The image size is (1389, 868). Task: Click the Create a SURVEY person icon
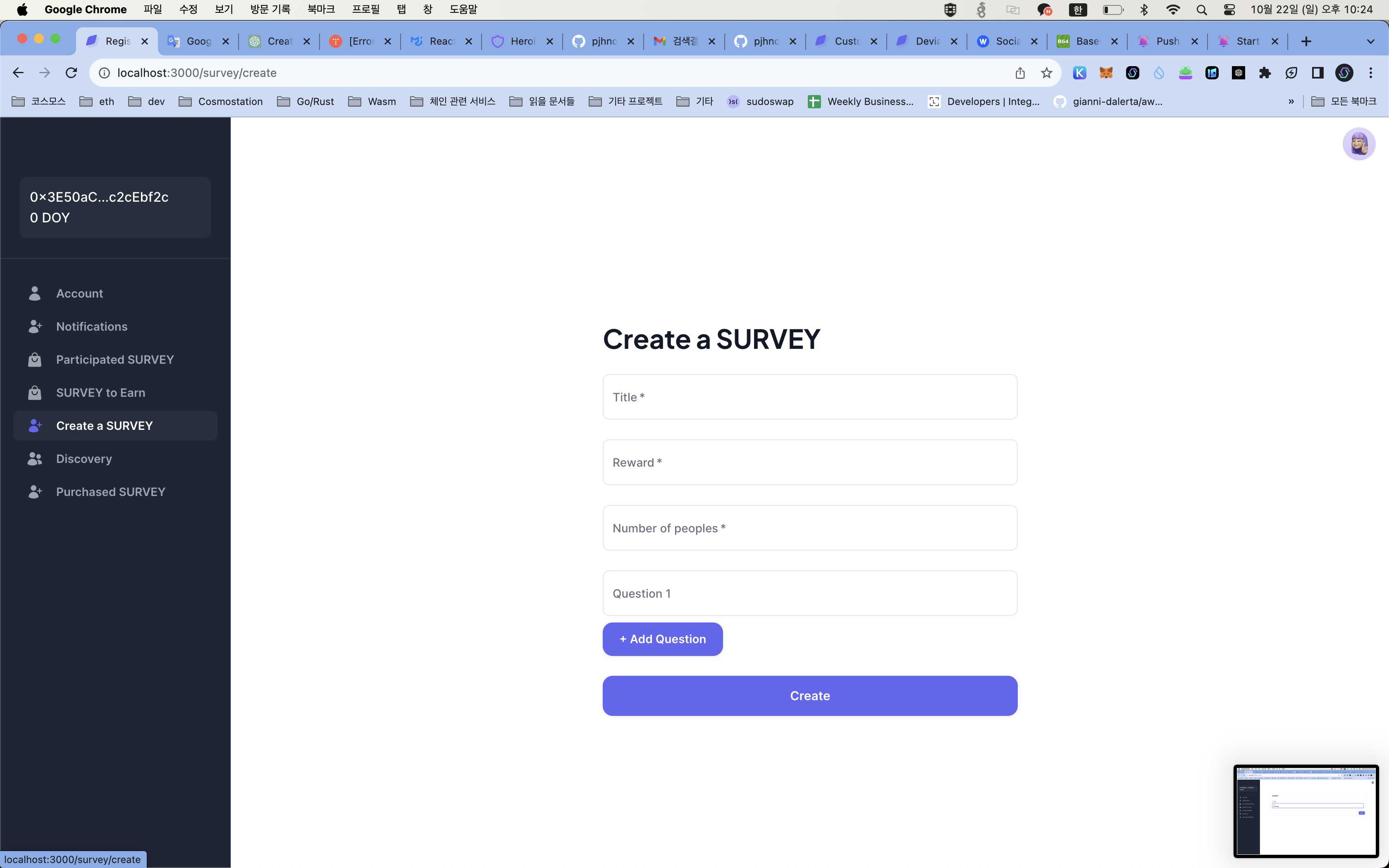tap(35, 425)
